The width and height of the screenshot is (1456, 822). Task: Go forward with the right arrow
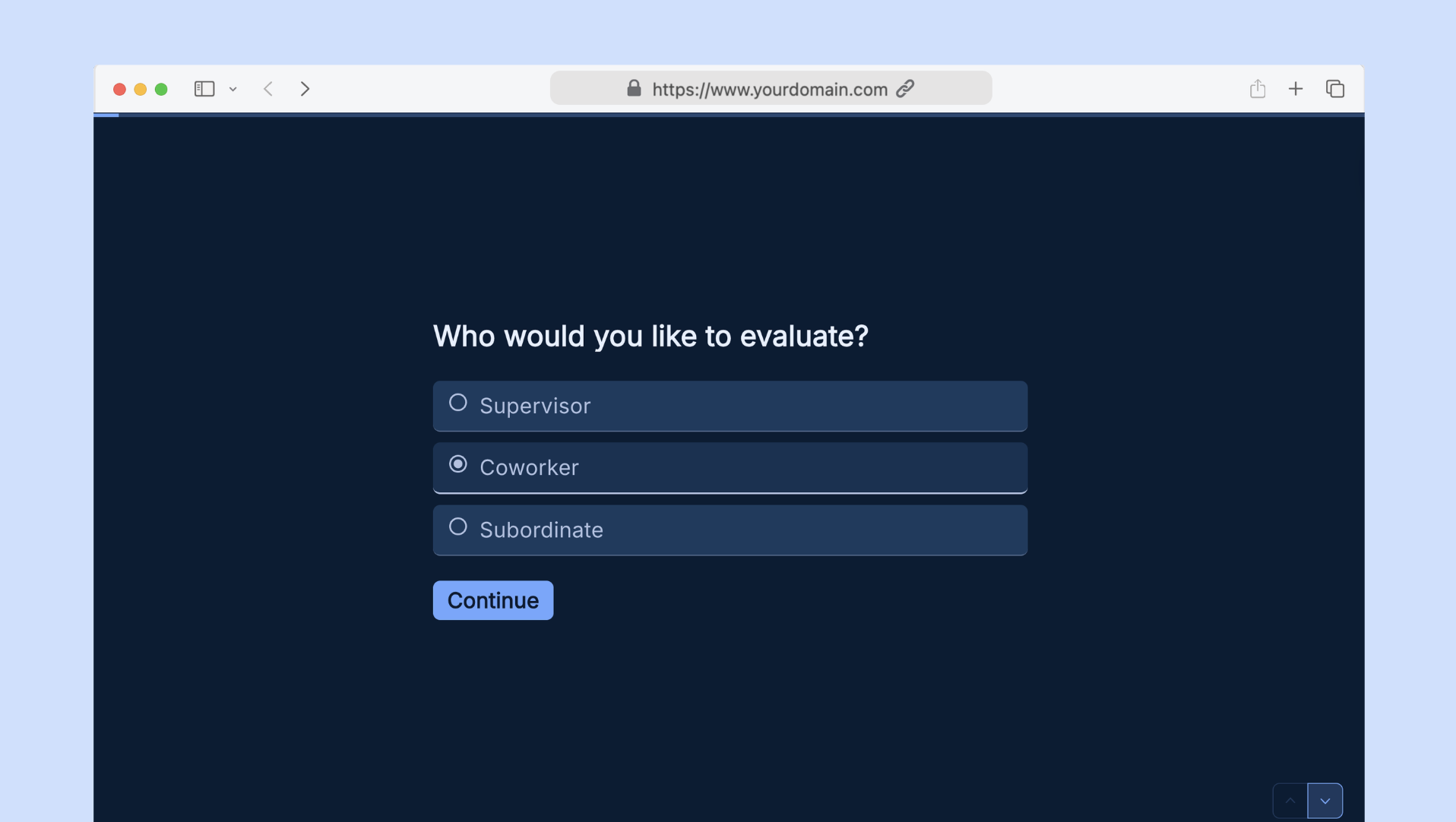[305, 89]
